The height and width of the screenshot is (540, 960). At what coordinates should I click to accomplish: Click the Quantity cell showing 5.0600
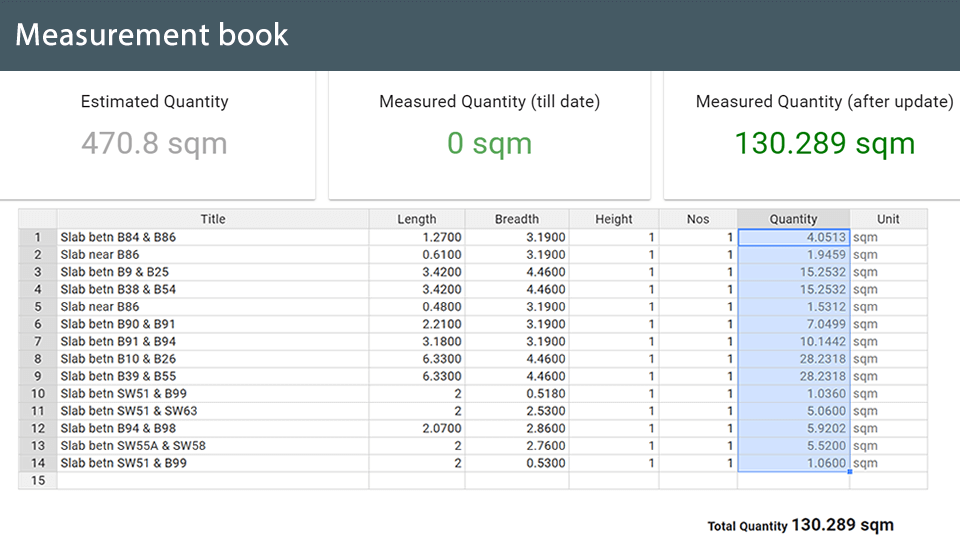click(x=793, y=411)
